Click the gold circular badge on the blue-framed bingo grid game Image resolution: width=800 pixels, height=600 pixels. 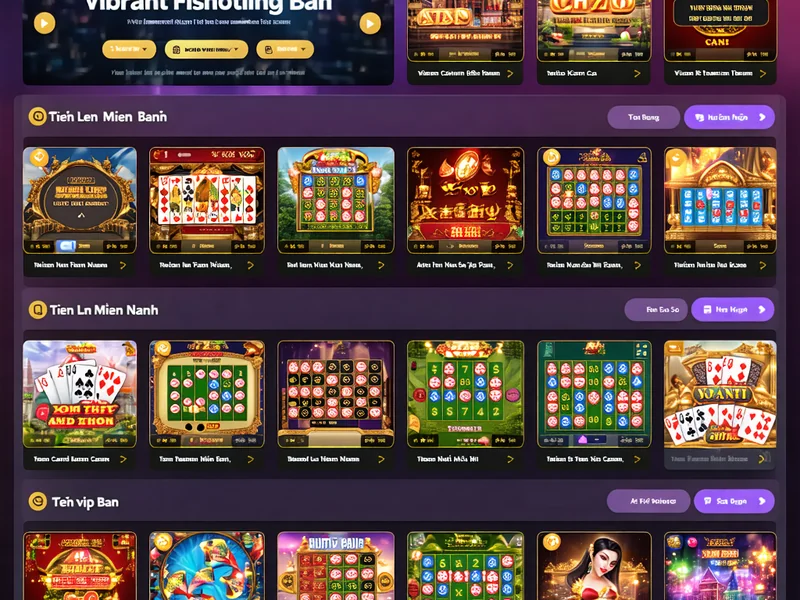(x=551, y=157)
